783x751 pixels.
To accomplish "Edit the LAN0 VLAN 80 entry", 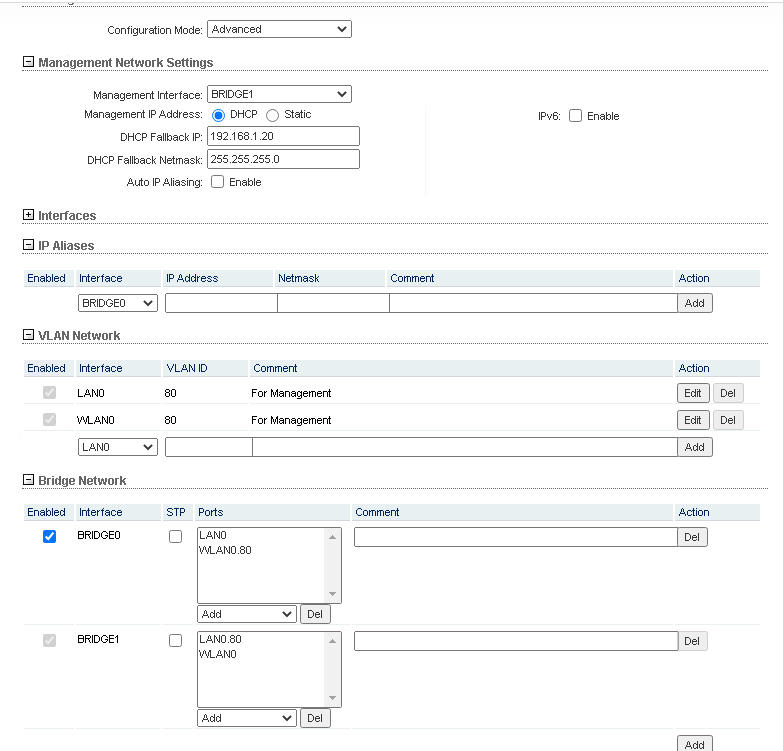I will click(693, 393).
